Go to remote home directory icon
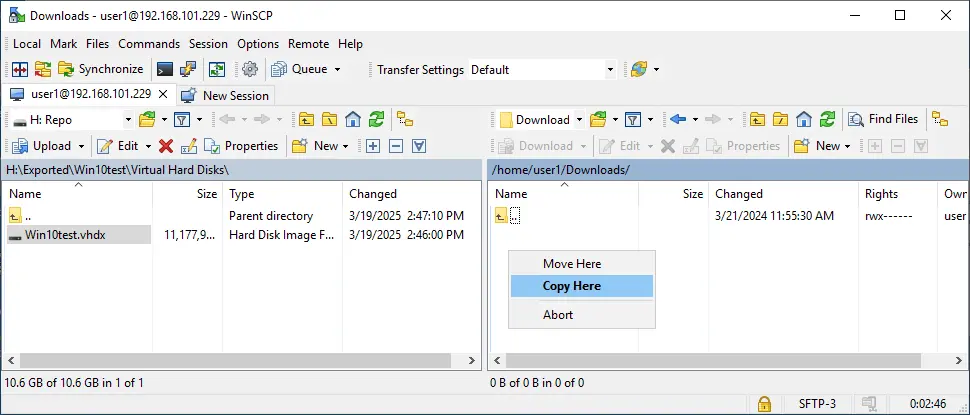Viewport: 970px width, 415px height. click(804, 119)
